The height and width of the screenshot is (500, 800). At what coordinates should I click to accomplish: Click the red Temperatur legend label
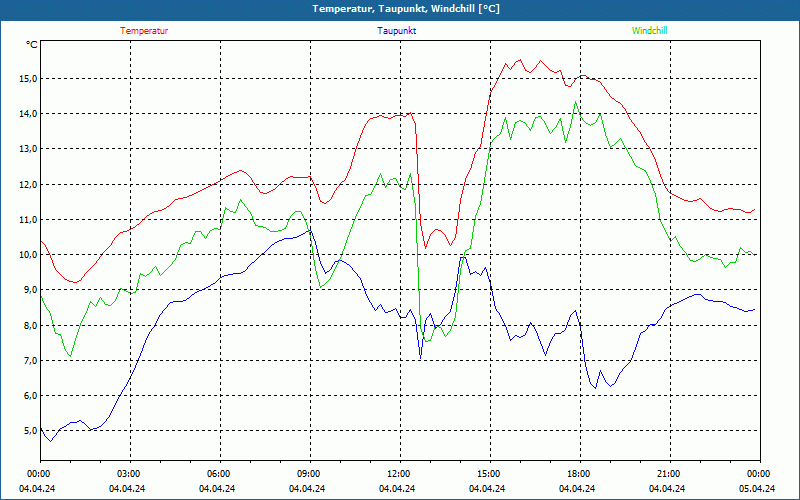[144, 31]
